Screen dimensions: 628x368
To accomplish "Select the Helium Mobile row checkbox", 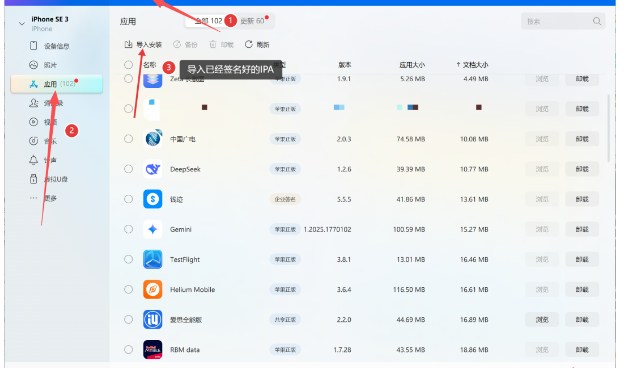I will pos(128,290).
